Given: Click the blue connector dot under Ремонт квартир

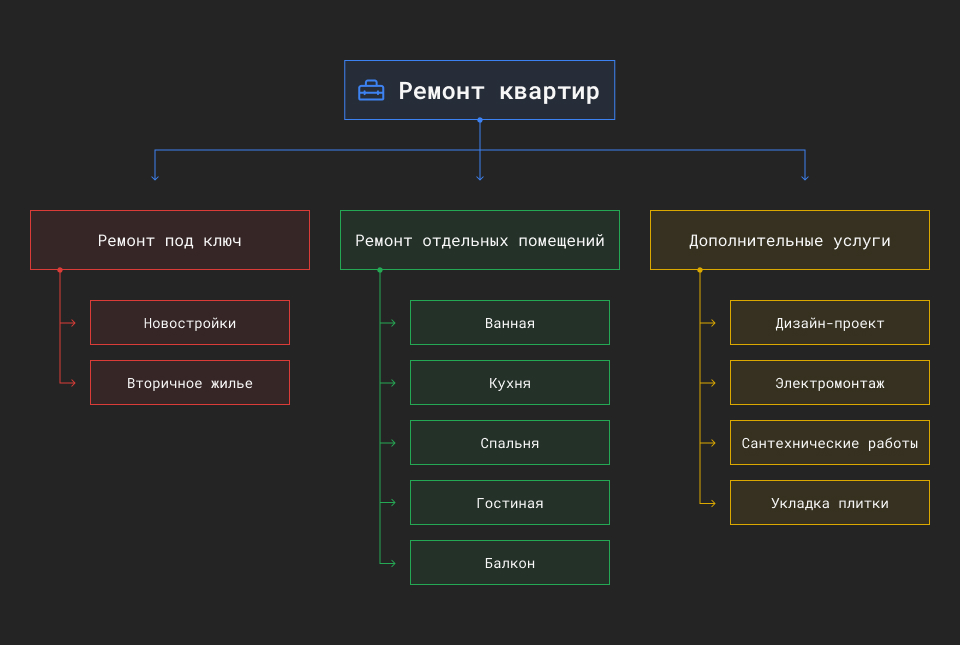Looking at the screenshot, I should (x=480, y=120).
